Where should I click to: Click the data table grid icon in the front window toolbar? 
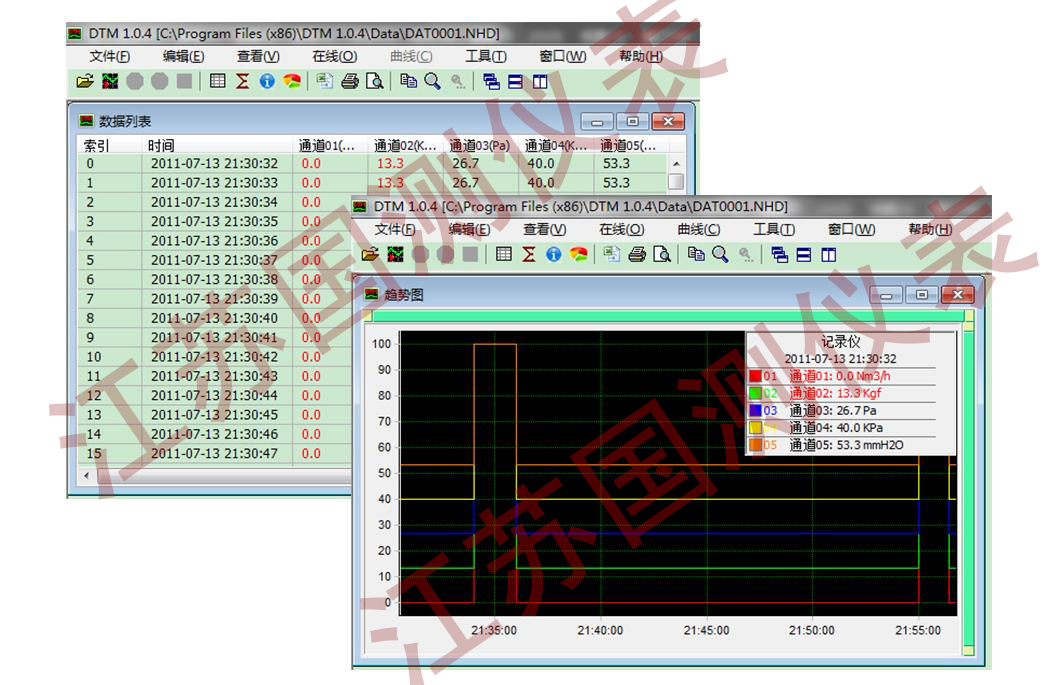504,254
